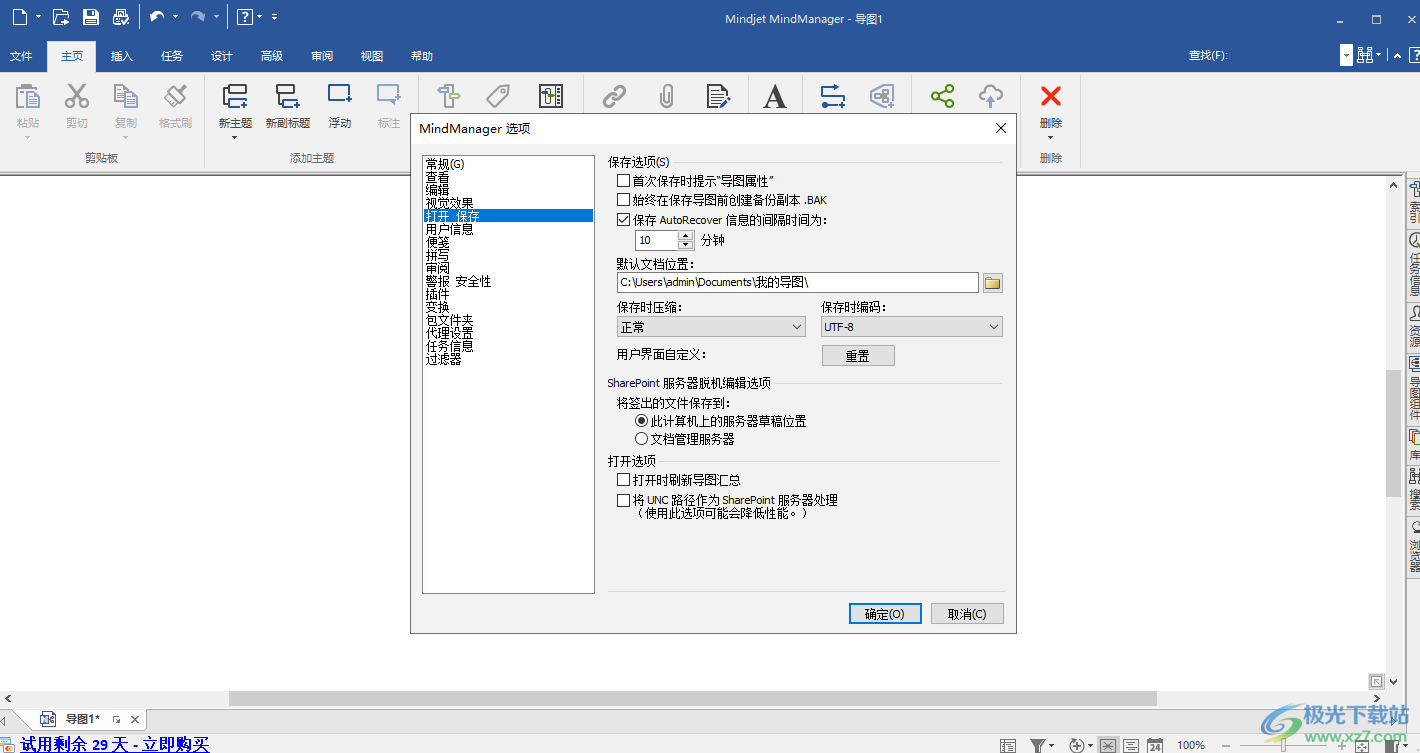Image resolution: width=1420 pixels, height=753 pixels.
Task: Click the zoom in plus button
Action: (x=1342, y=745)
